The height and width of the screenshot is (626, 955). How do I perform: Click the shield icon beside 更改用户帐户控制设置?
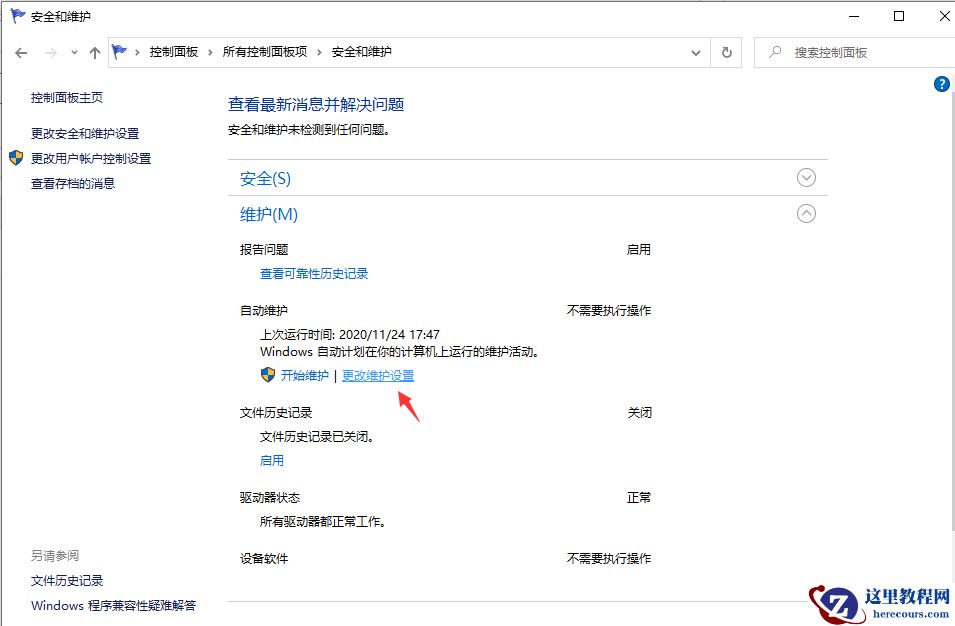pos(18,157)
